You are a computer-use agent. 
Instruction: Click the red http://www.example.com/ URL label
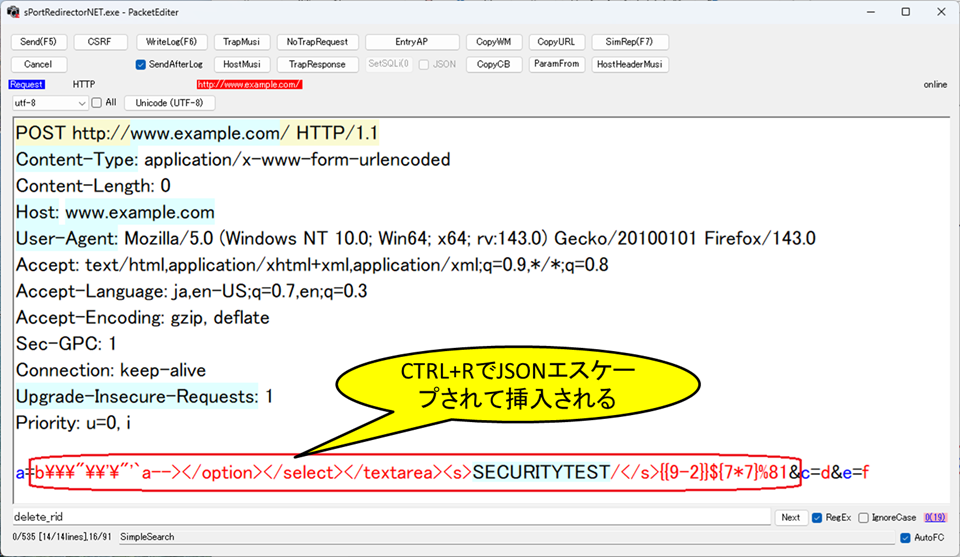coord(249,84)
